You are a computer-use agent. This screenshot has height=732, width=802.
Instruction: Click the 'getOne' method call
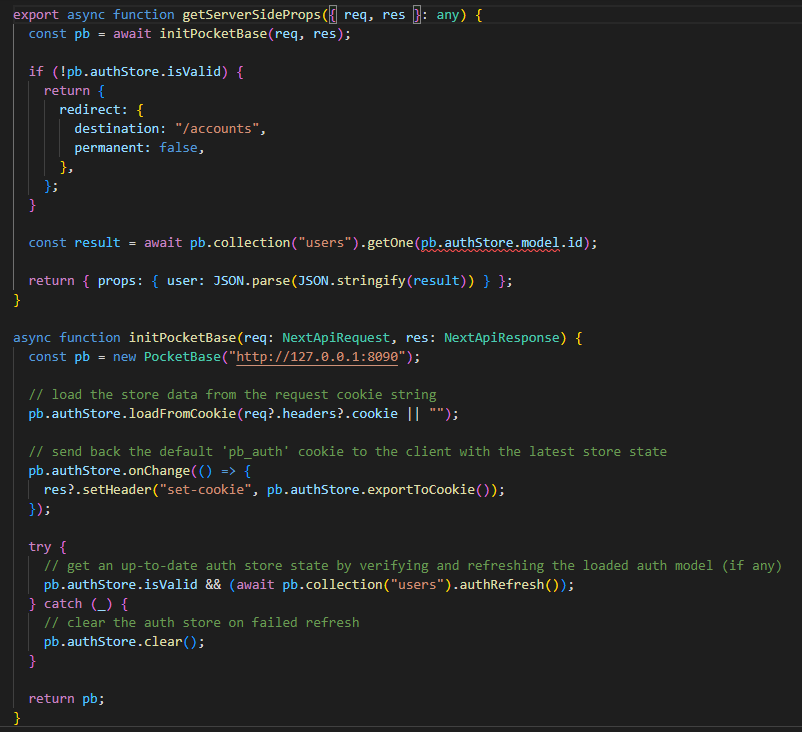coord(390,242)
